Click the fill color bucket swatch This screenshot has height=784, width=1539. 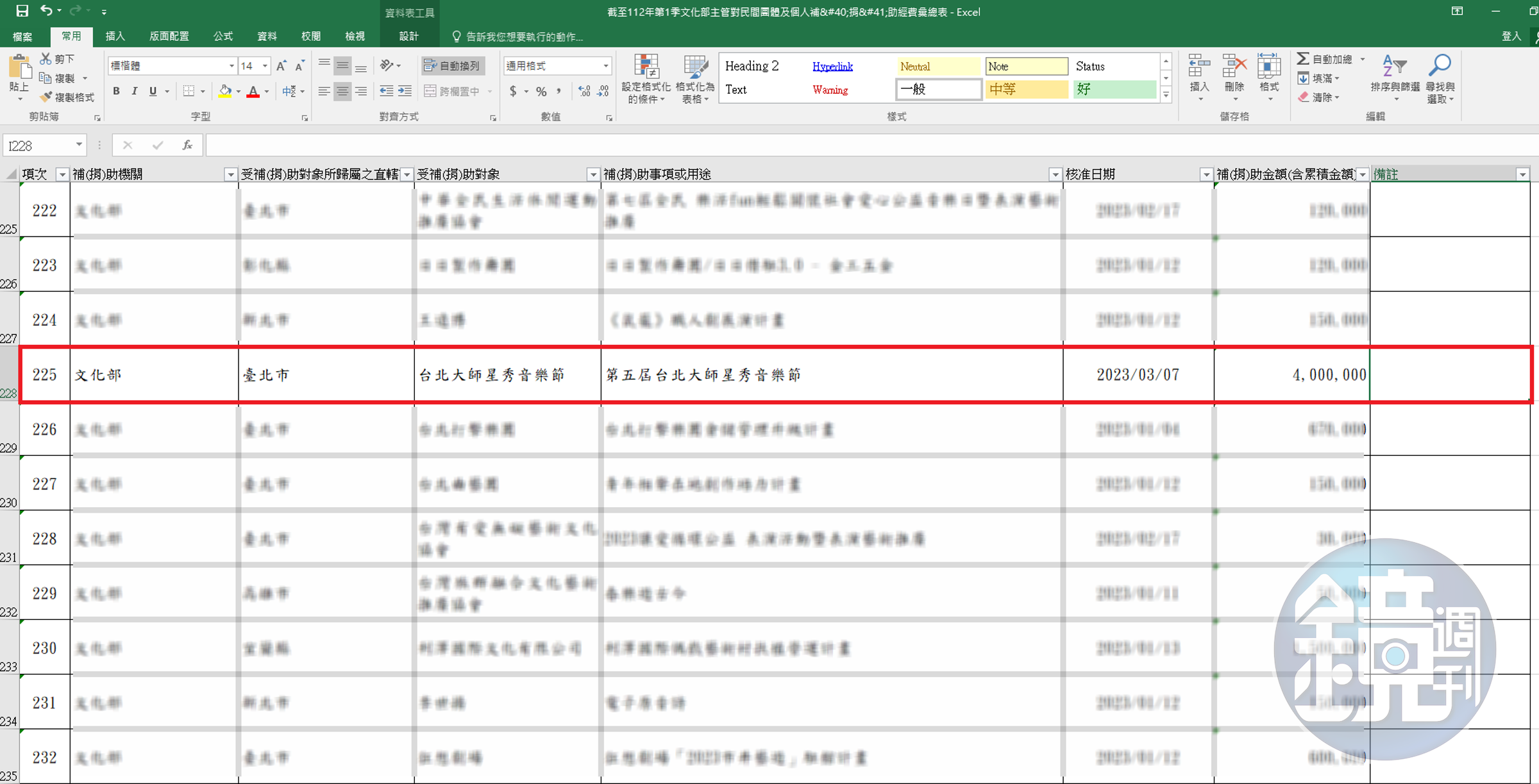coord(225,92)
